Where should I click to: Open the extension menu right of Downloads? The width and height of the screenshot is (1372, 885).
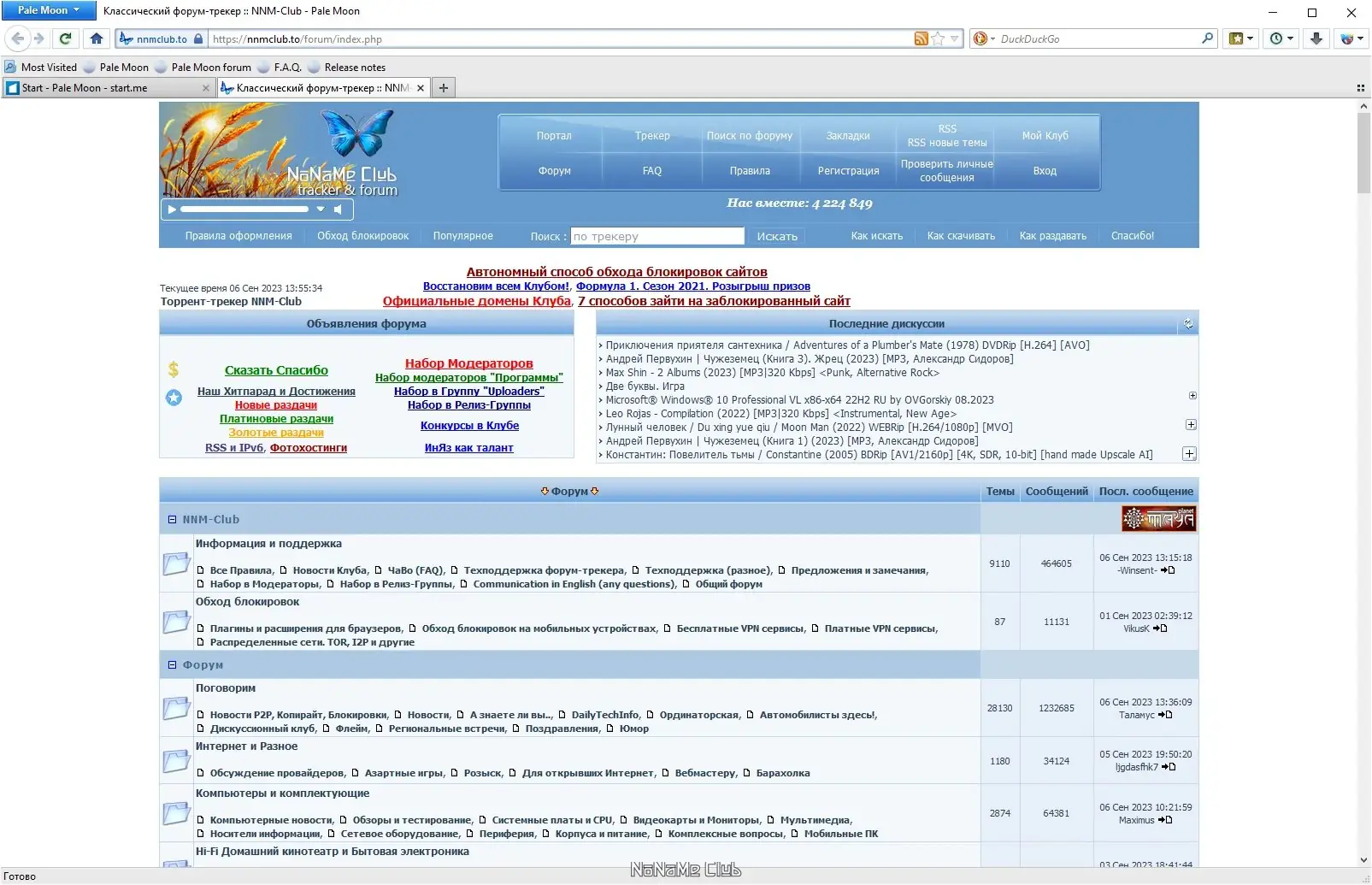pos(1350,38)
